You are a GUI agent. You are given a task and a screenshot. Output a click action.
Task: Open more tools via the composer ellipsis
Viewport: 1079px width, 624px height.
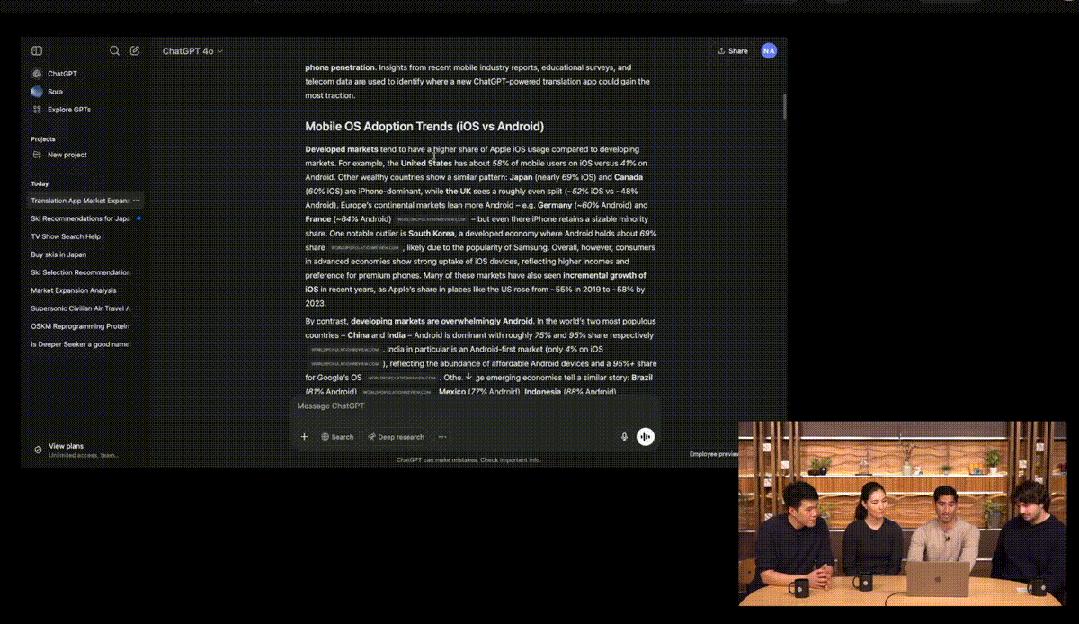(442, 437)
